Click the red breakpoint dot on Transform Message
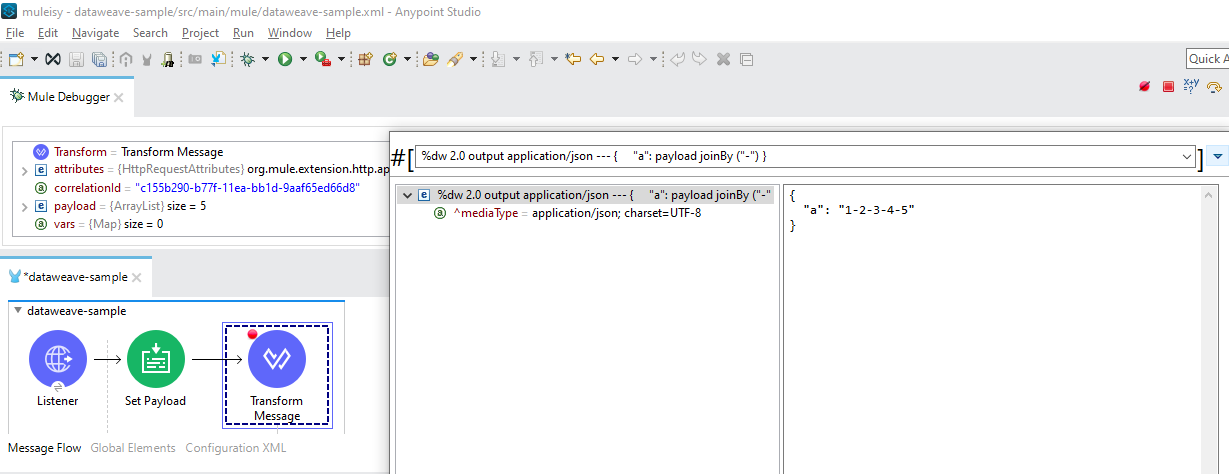This screenshot has width=1229, height=474. pyautogui.click(x=253, y=334)
